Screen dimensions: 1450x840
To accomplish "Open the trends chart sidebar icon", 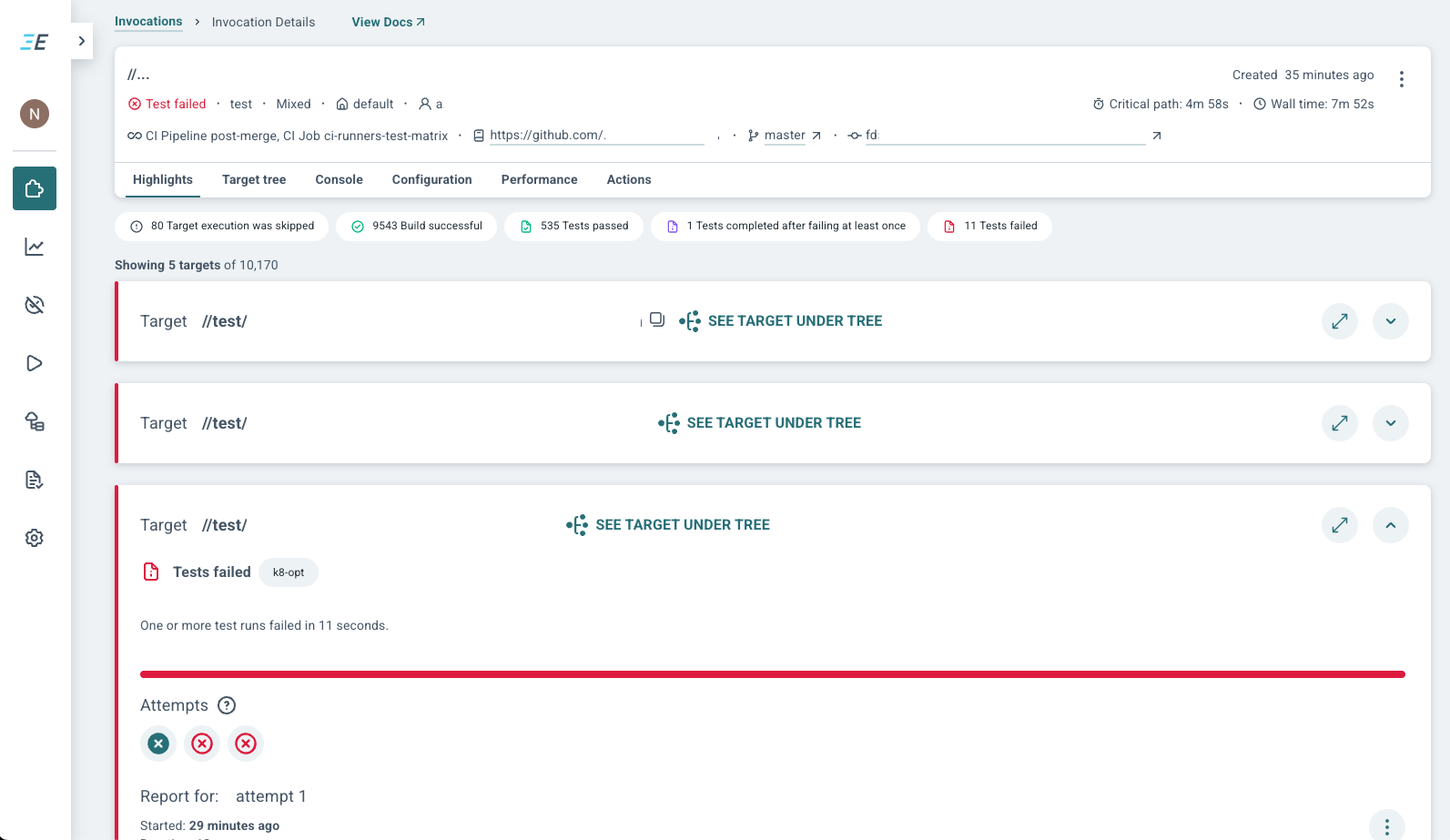I will (35, 247).
